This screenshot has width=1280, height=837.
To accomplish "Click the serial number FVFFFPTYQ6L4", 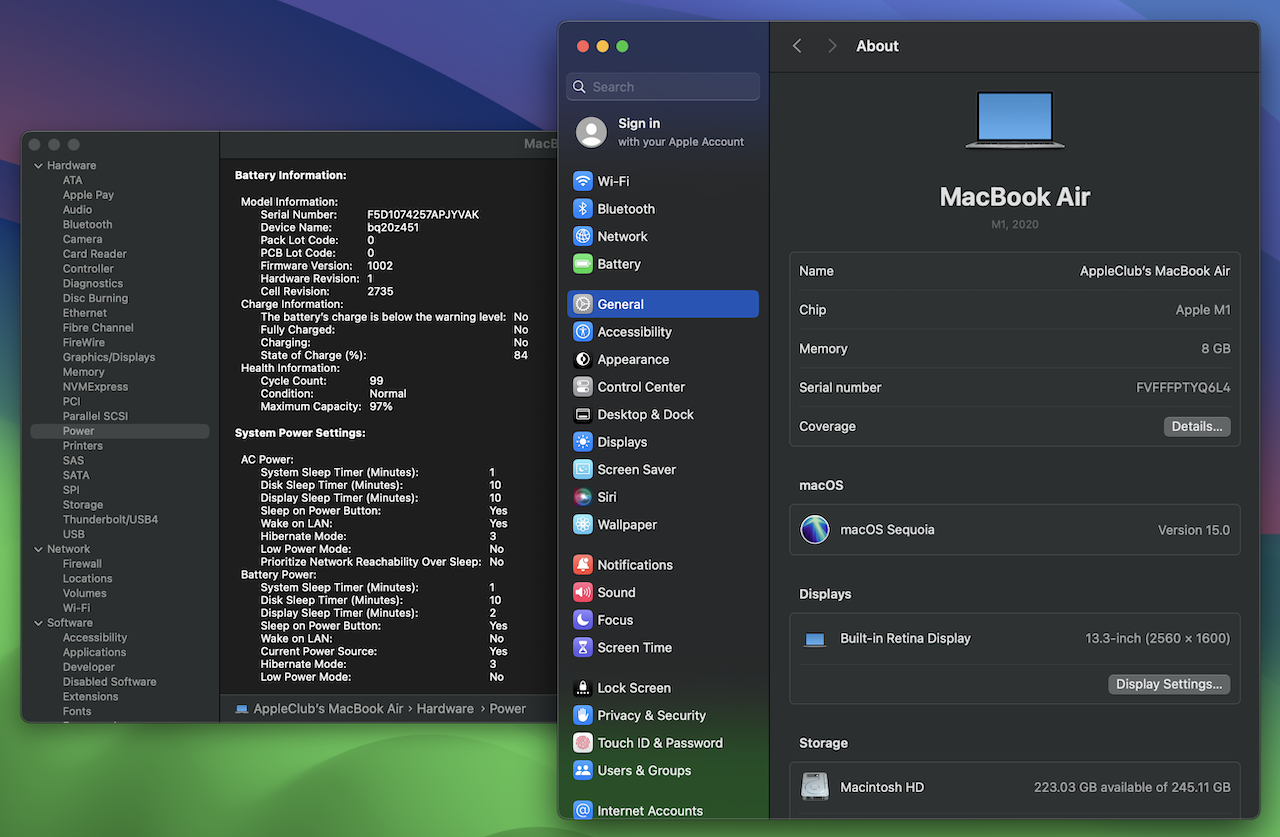I will [x=1184, y=388].
